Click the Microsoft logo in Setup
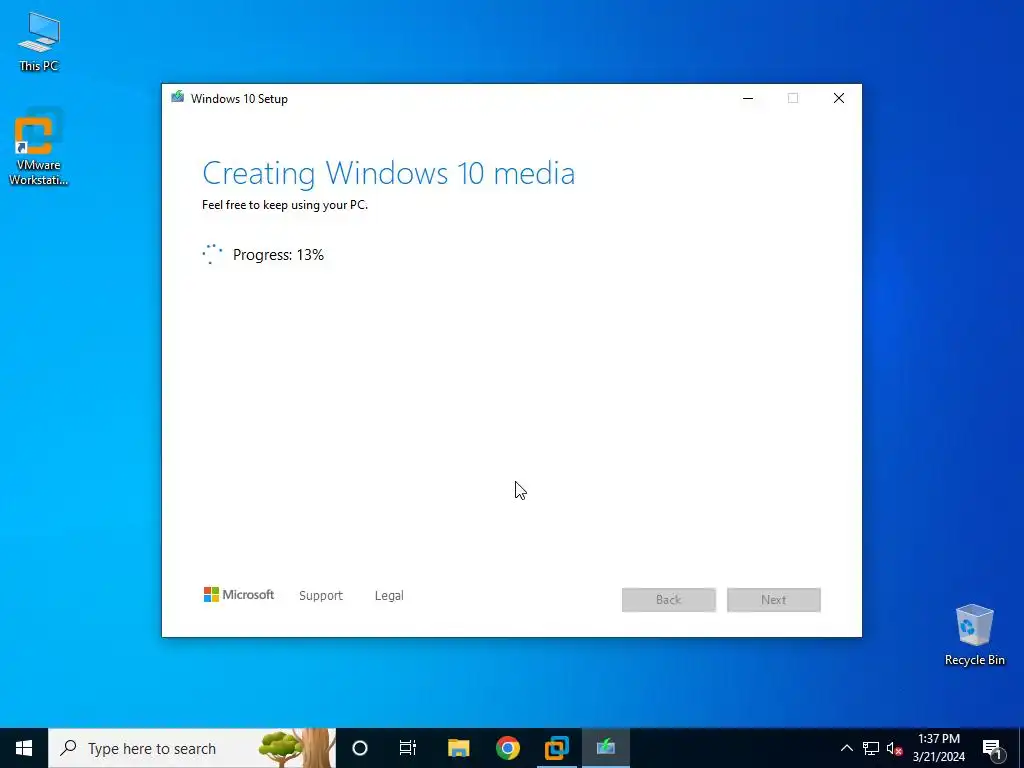This screenshot has width=1024, height=768. point(239,594)
